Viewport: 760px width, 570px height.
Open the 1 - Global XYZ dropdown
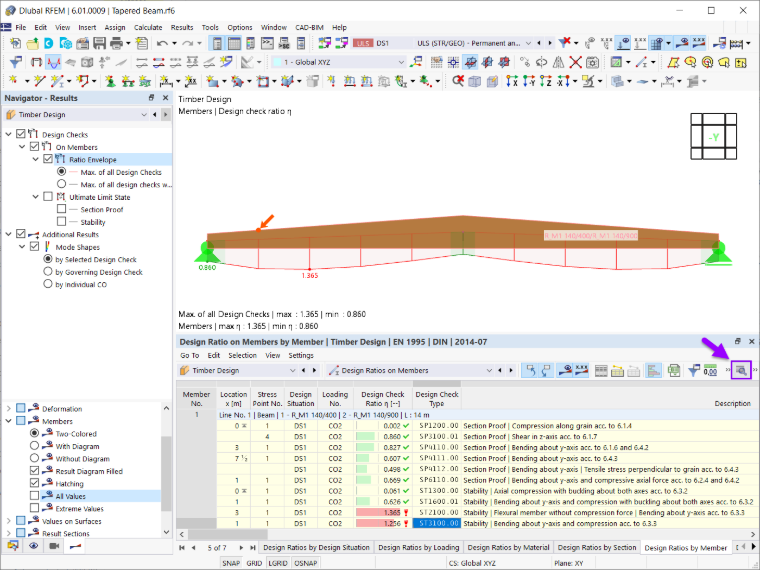point(401,62)
